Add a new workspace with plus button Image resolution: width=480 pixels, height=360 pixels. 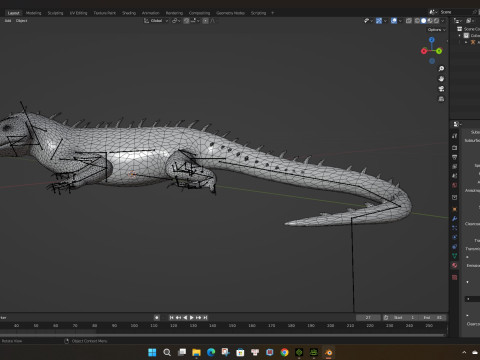click(272, 13)
